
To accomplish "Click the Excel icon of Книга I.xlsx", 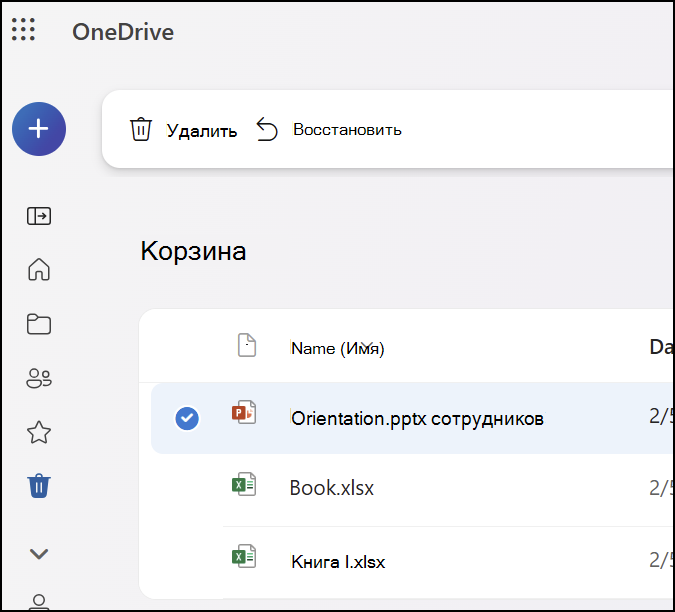I will coord(244,556).
